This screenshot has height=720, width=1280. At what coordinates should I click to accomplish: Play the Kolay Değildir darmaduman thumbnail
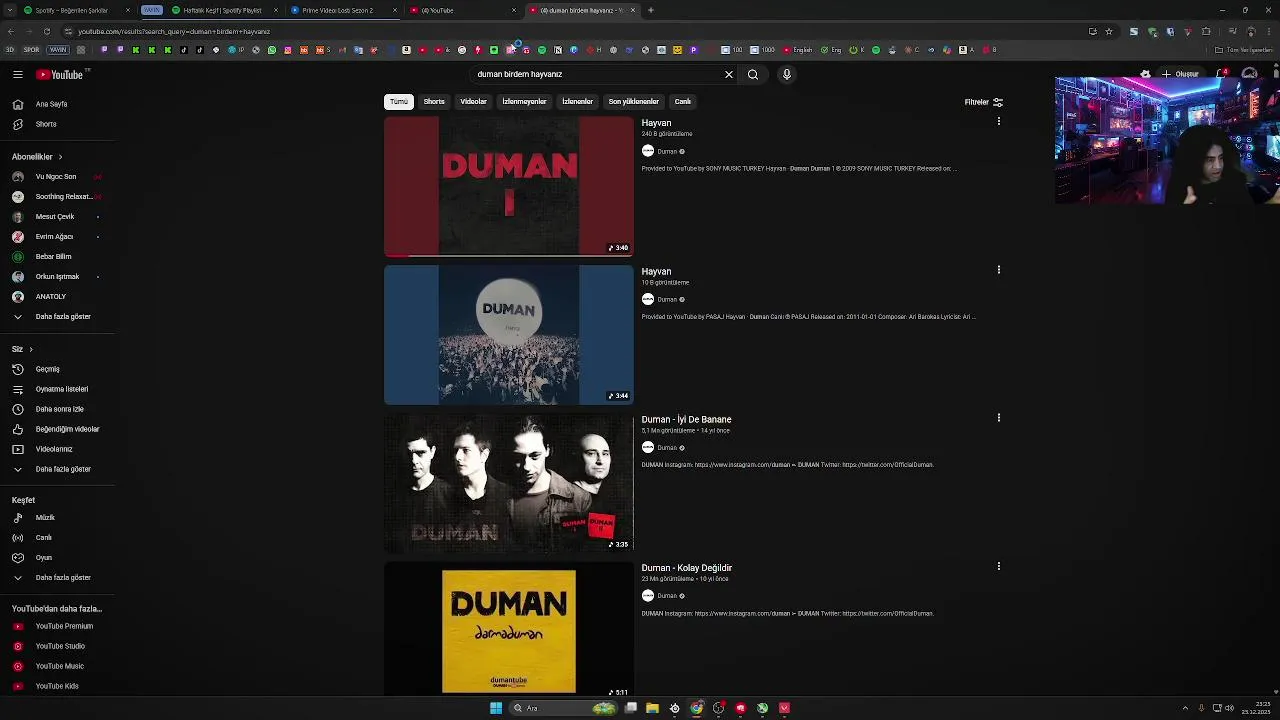click(x=509, y=630)
